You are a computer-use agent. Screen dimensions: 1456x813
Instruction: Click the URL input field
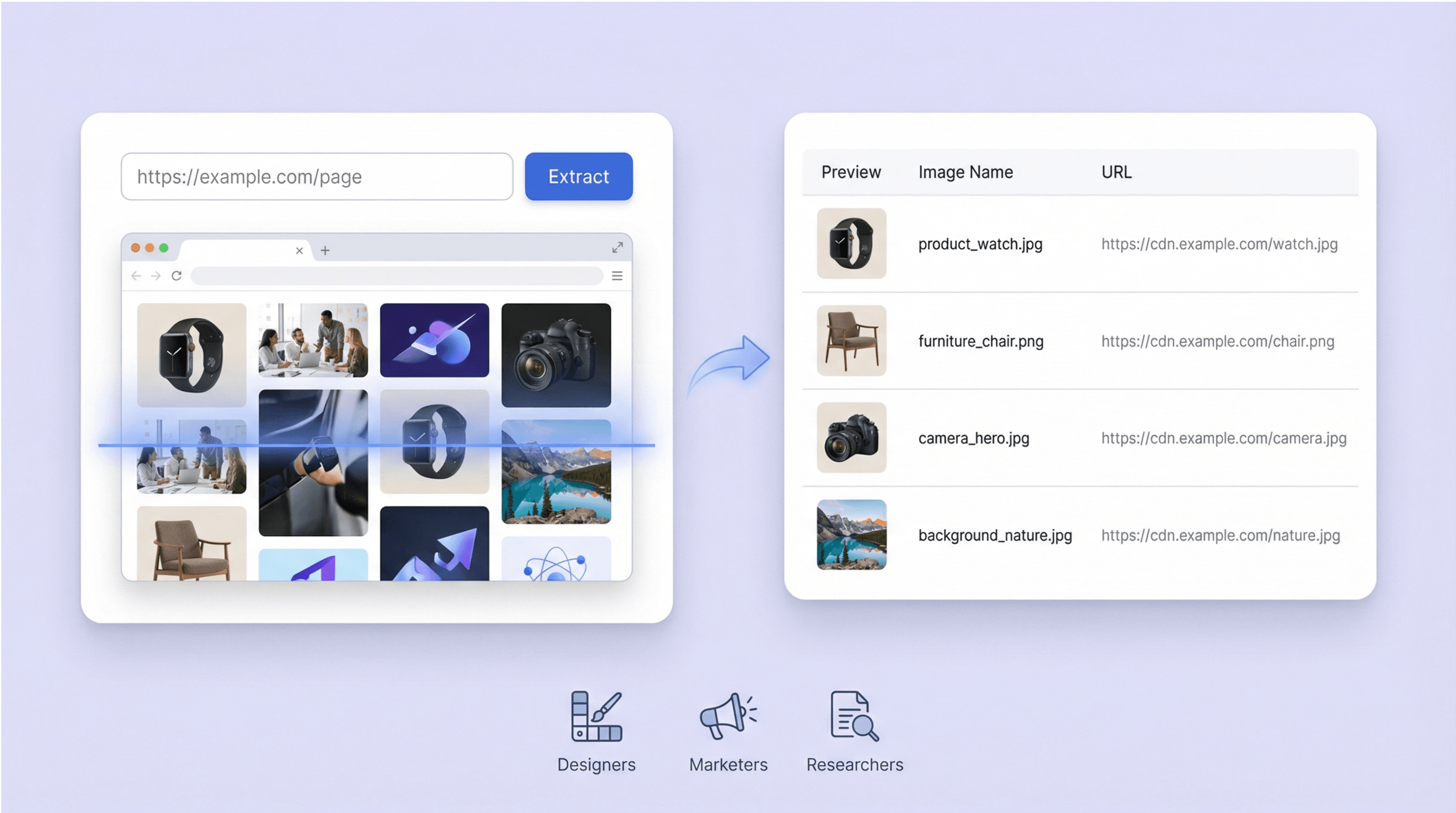point(317,176)
